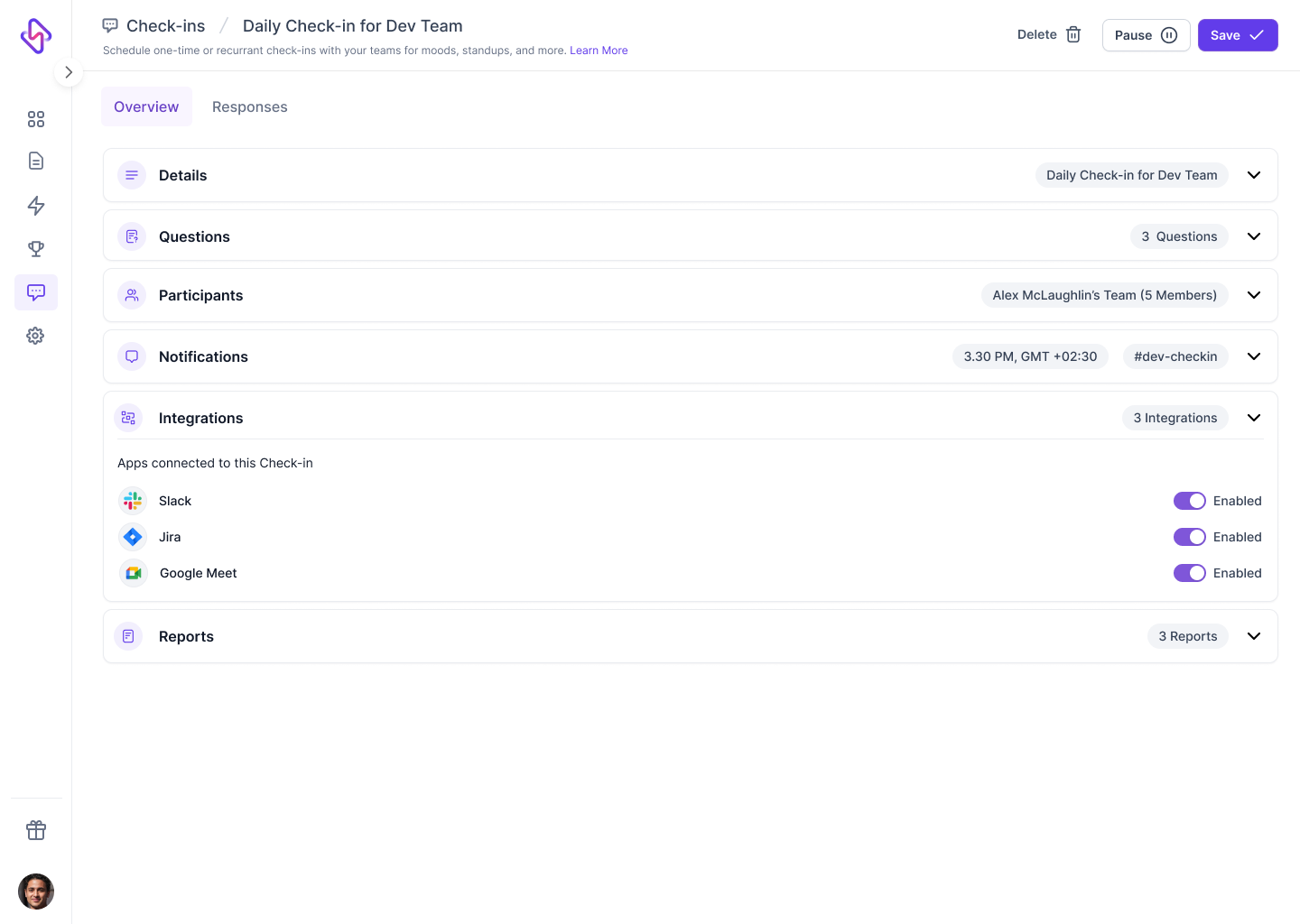This screenshot has width=1300, height=924.
Task: Click the Pause button
Action: point(1146,35)
